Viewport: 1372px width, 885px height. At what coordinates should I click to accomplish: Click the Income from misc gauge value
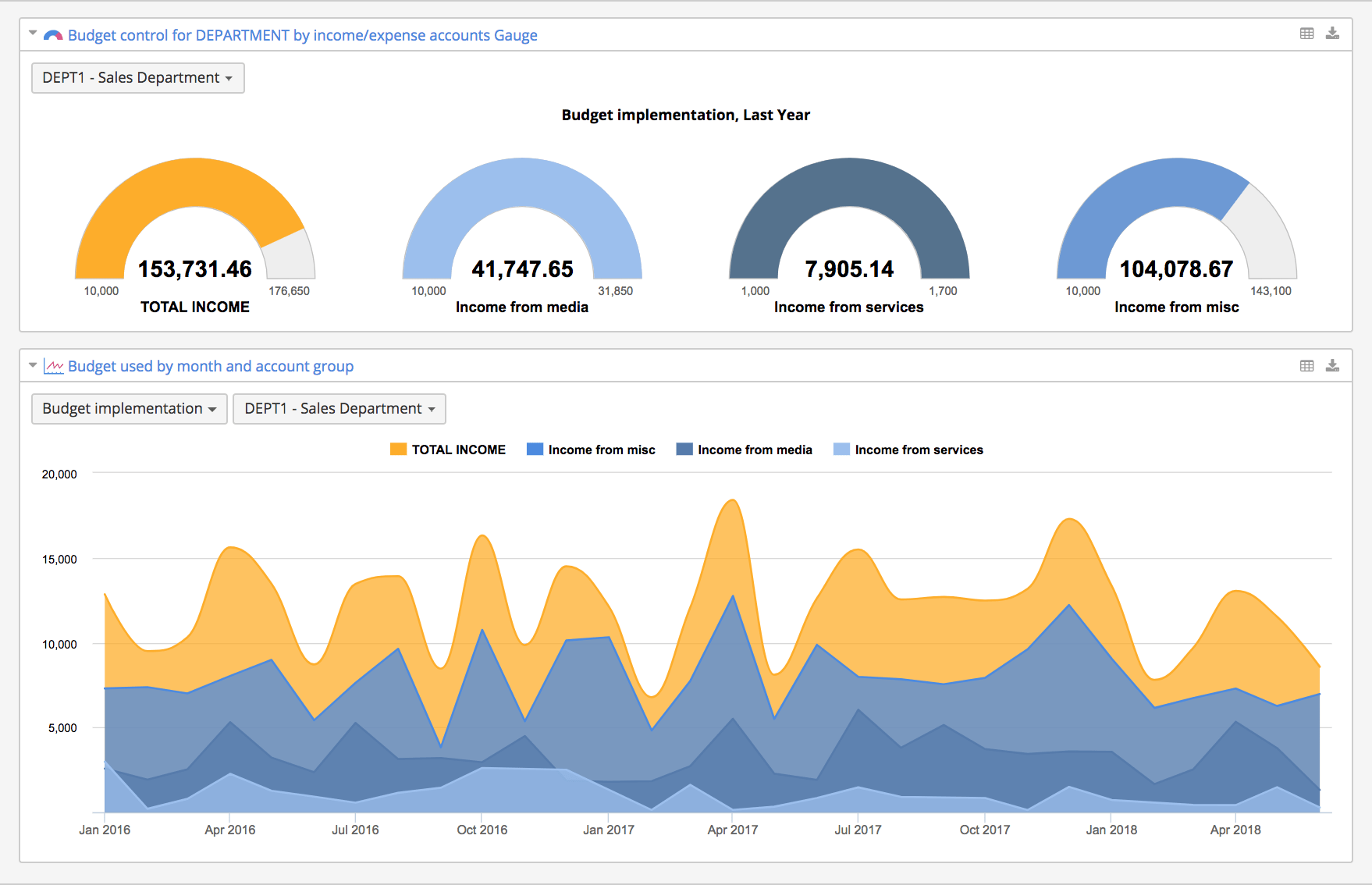tap(1176, 269)
